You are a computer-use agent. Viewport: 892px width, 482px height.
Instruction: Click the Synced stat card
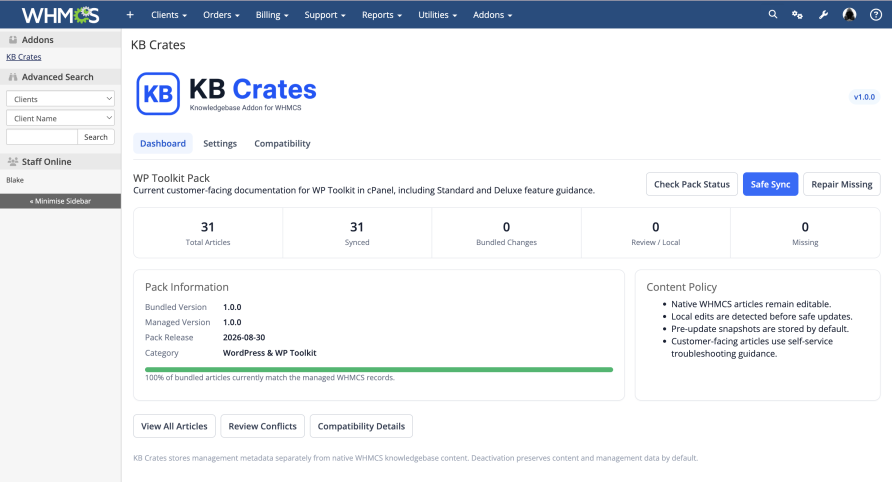[357, 233]
